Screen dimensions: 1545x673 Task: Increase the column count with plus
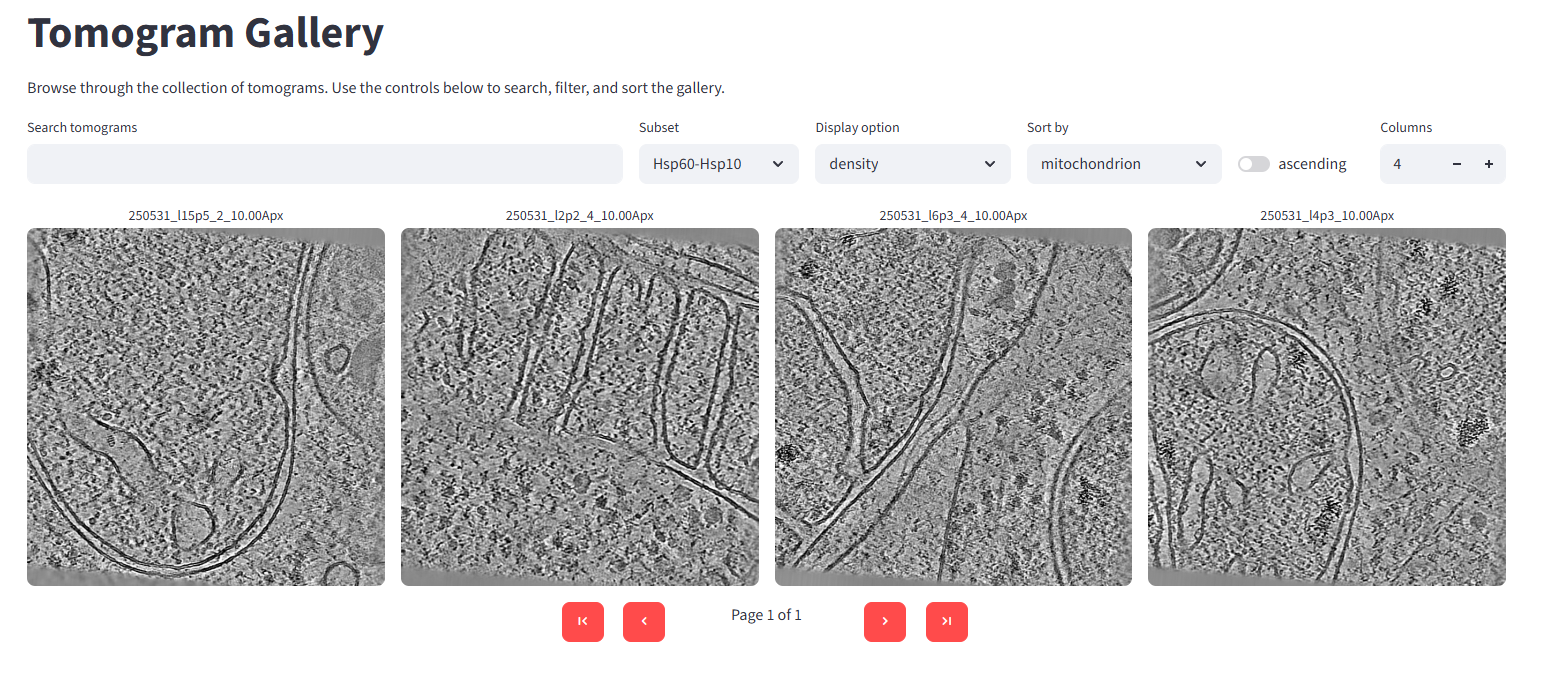tap(1489, 164)
